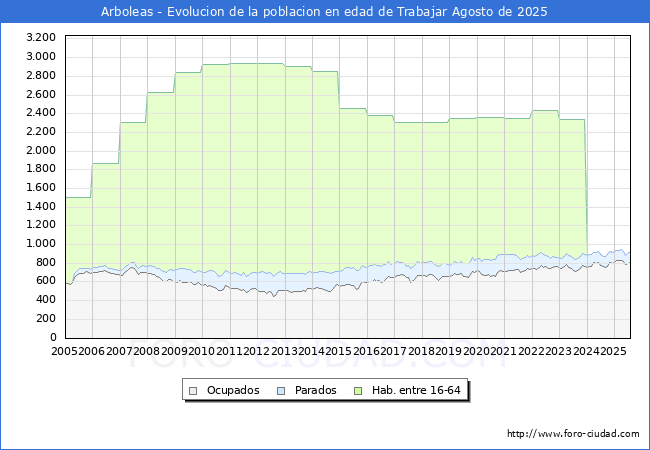Click the 1.000 value on the y-axis
Viewport: 650px width, 450px height.
(x=40, y=243)
